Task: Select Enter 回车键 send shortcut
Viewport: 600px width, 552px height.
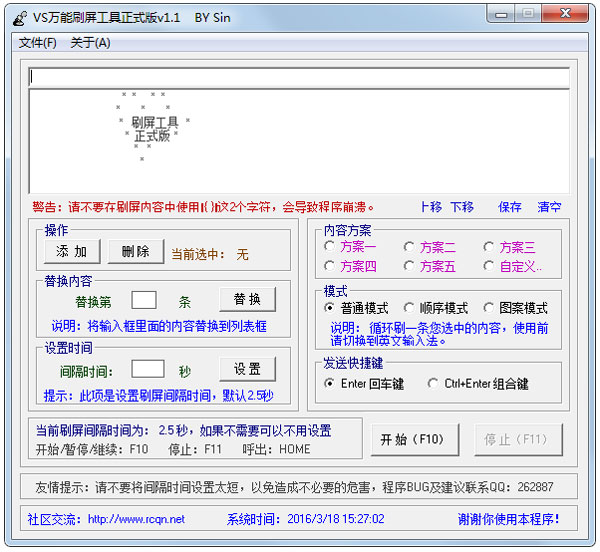Action: pyautogui.click(x=364, y=383)
